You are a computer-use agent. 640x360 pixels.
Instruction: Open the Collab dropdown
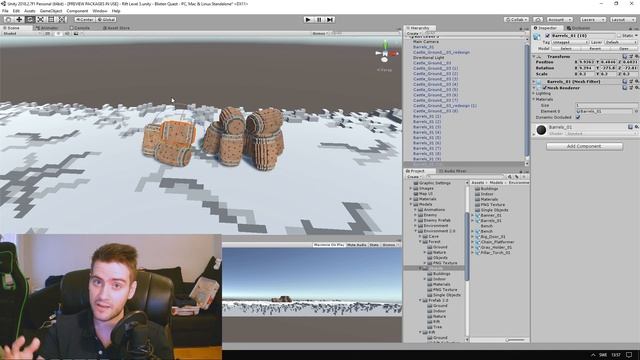(516, 20)
